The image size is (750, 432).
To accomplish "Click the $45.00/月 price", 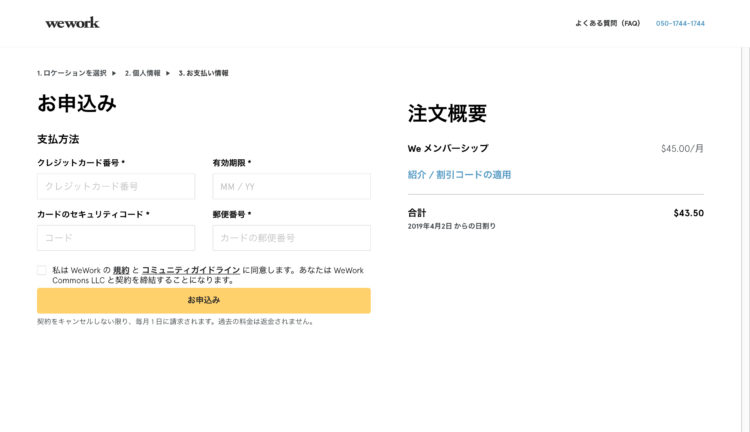I will (682, 149).
